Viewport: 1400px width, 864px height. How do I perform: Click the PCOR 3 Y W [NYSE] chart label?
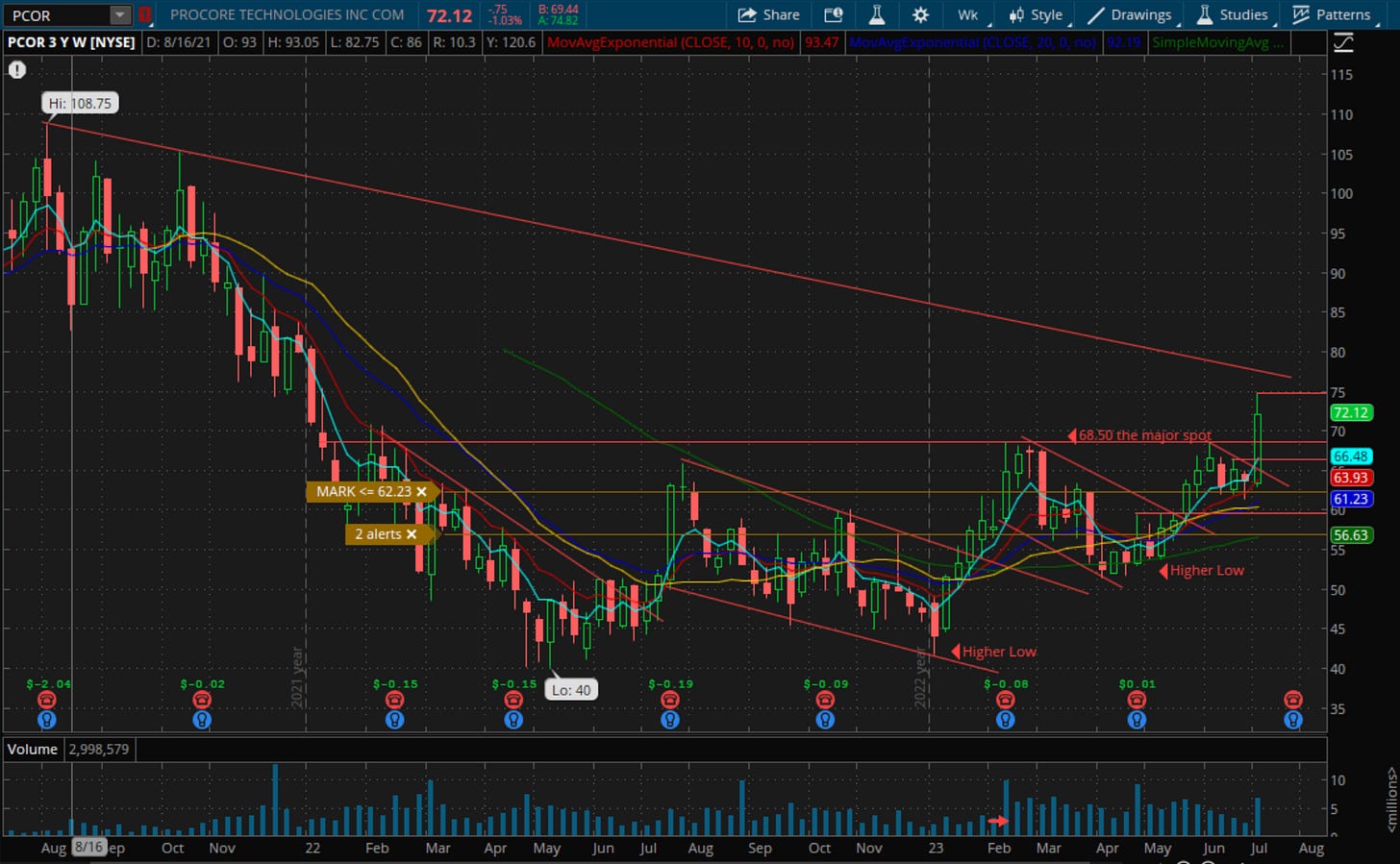pyautogui.click(x=71, y=42)
